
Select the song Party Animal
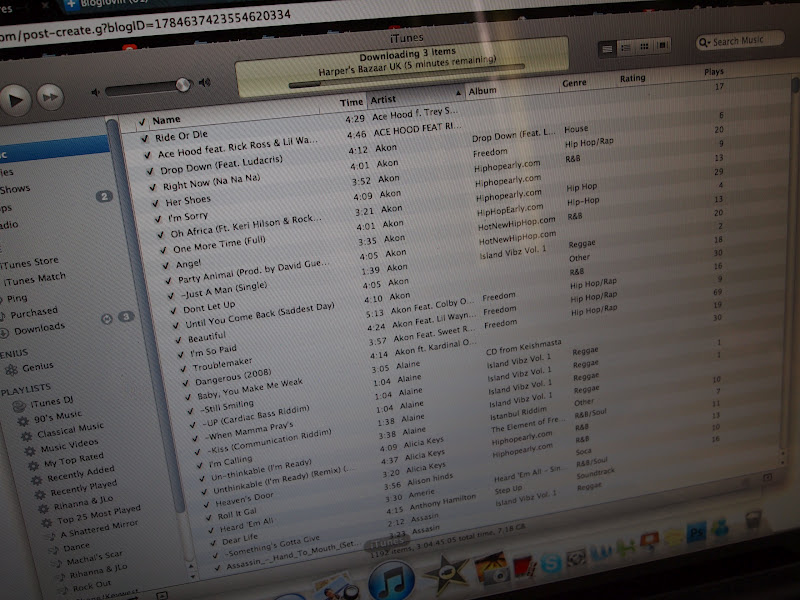254,271
